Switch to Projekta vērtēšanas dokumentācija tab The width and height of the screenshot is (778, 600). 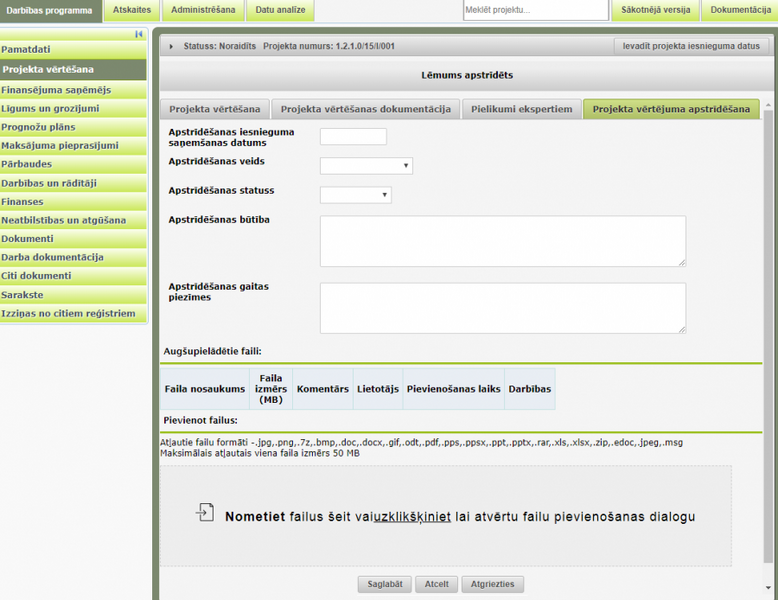click(365, 109)
